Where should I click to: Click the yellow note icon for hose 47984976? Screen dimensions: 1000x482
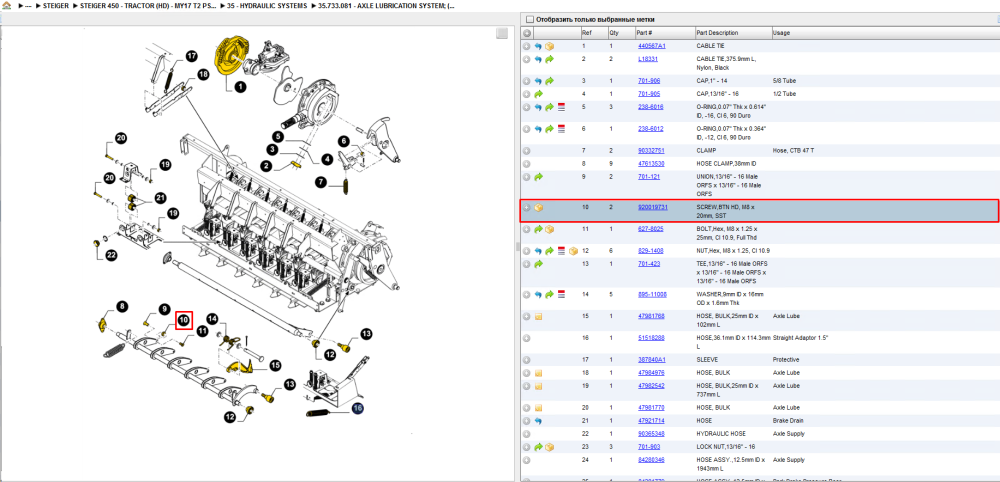[538, 372]
